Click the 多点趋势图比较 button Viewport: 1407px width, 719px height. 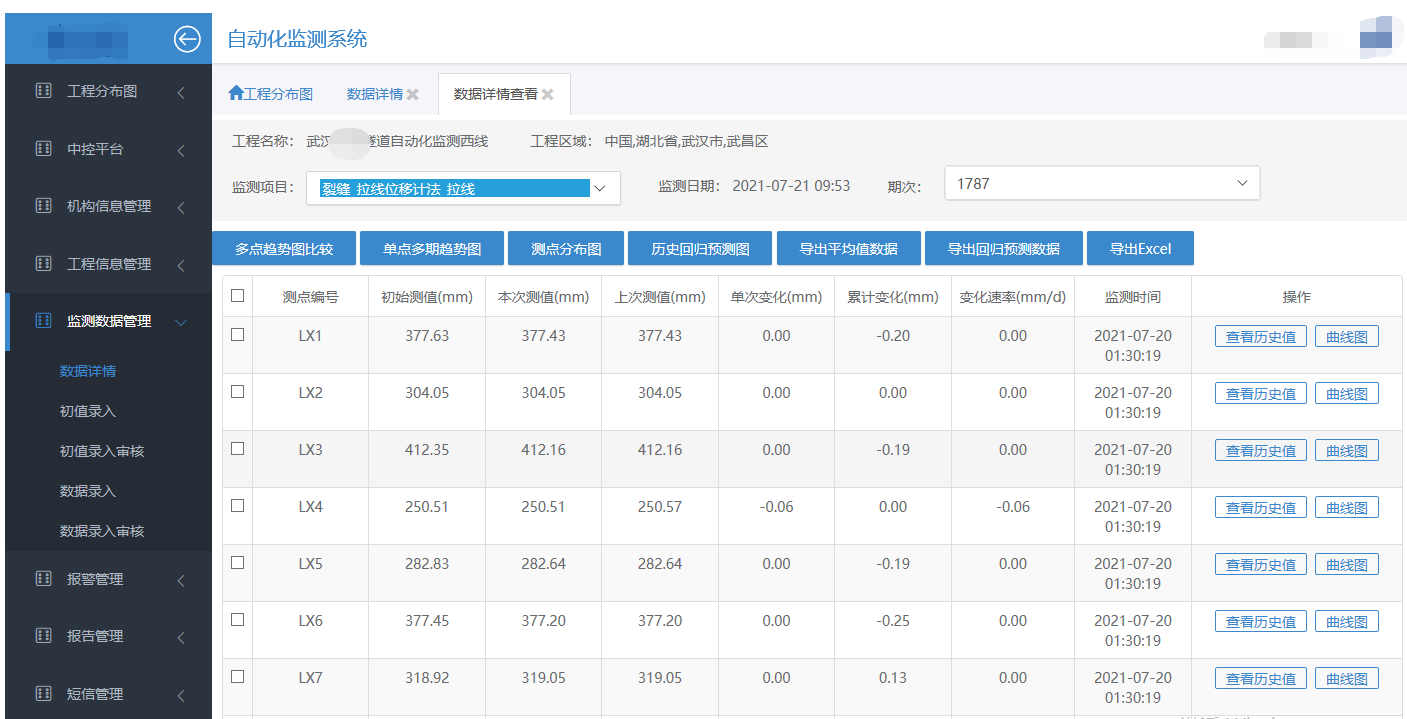pyautogui.click(x=284, y=248)
